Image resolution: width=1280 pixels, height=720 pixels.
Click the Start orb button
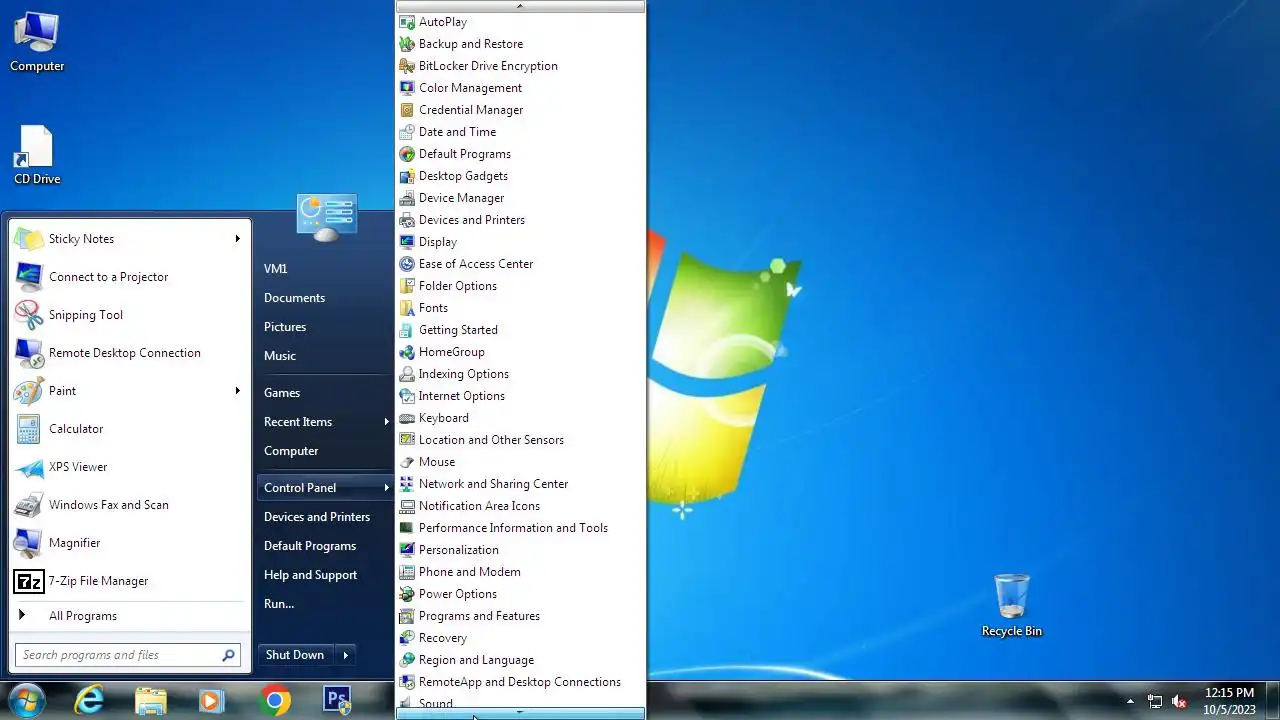[x=27, y=700]
